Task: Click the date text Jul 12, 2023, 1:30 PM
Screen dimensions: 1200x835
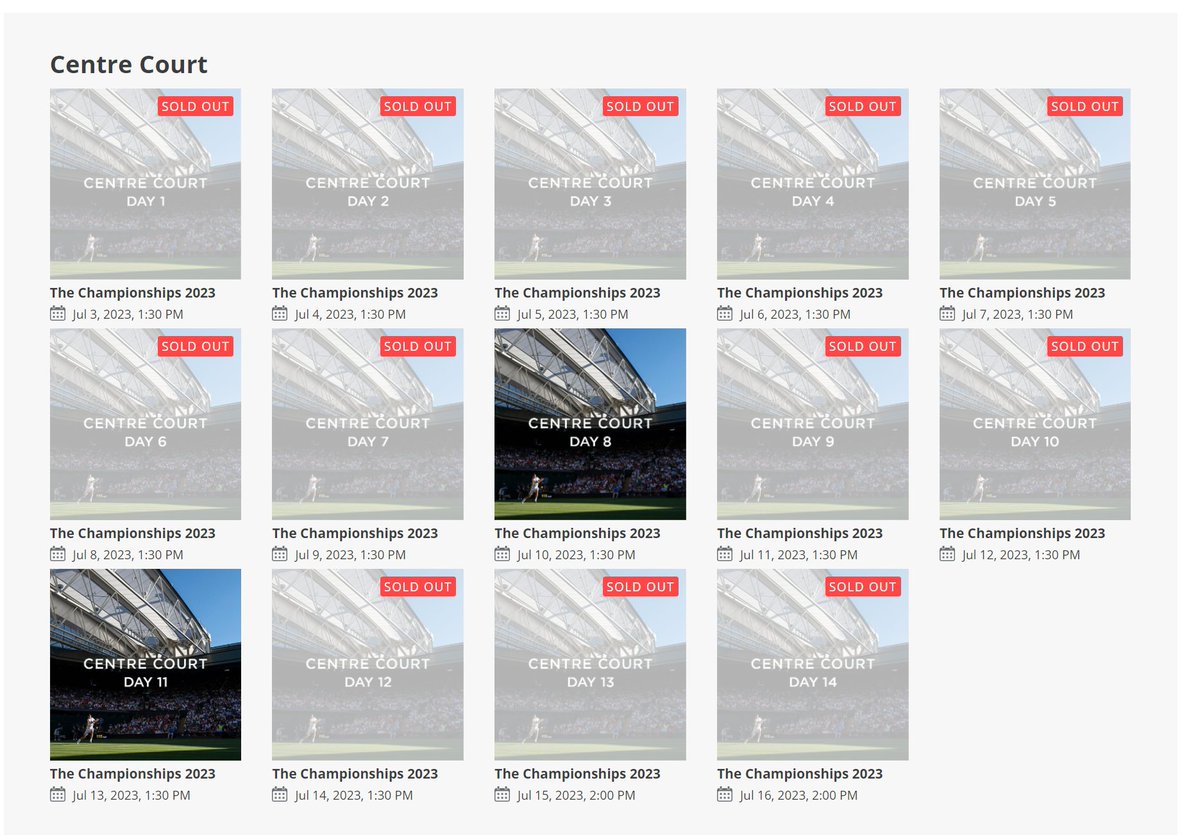Action: 1021,555
